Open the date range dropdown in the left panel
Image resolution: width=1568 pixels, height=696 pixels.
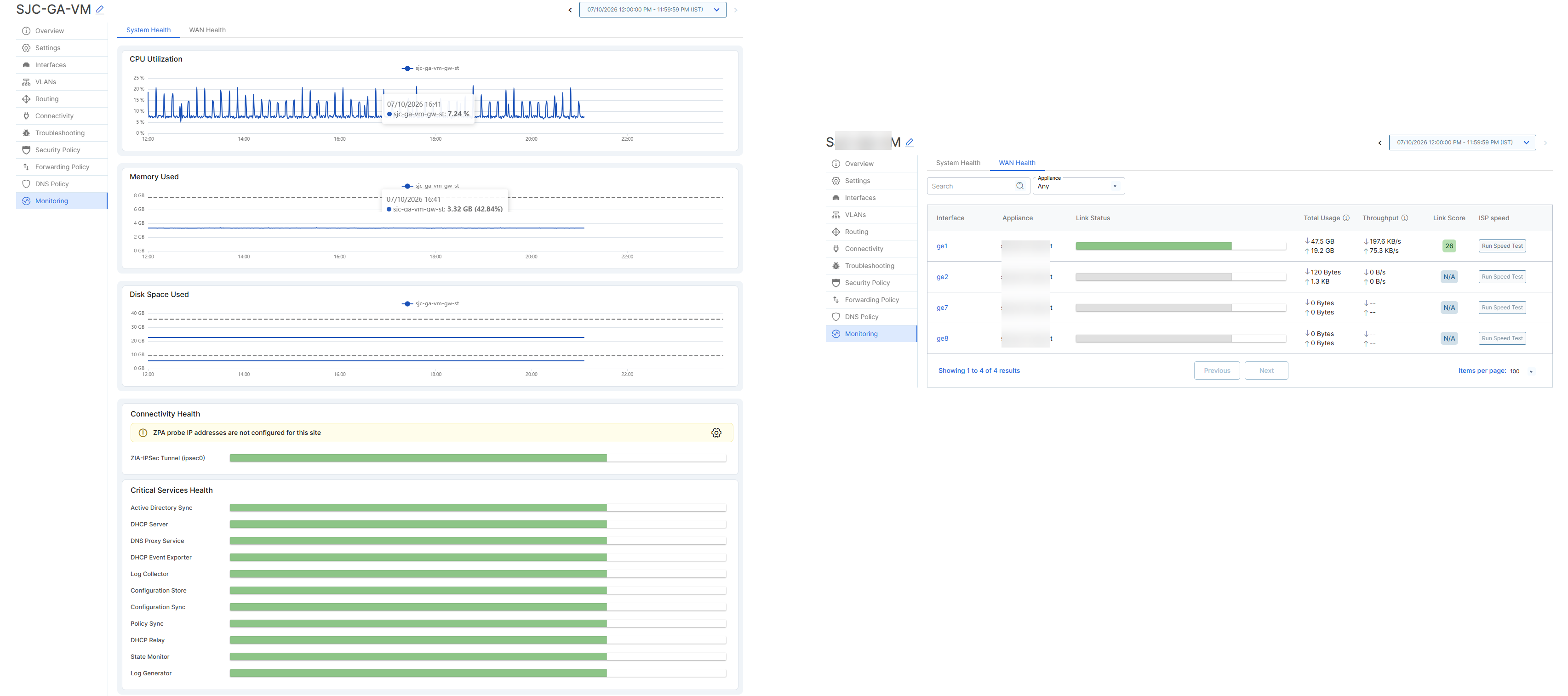(x=652, y=10)
